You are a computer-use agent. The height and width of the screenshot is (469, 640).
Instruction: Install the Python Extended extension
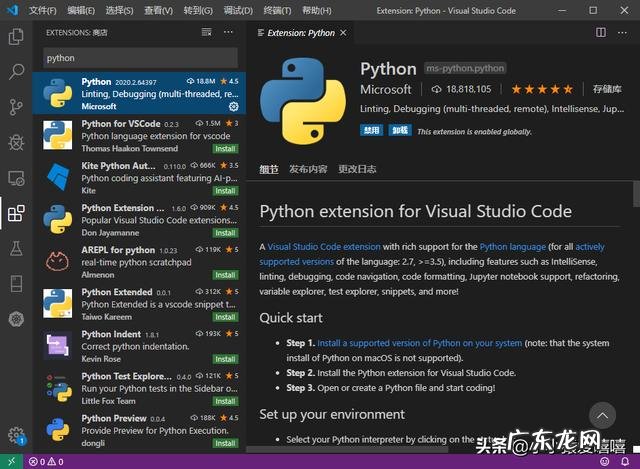click(x=225, y=317)
